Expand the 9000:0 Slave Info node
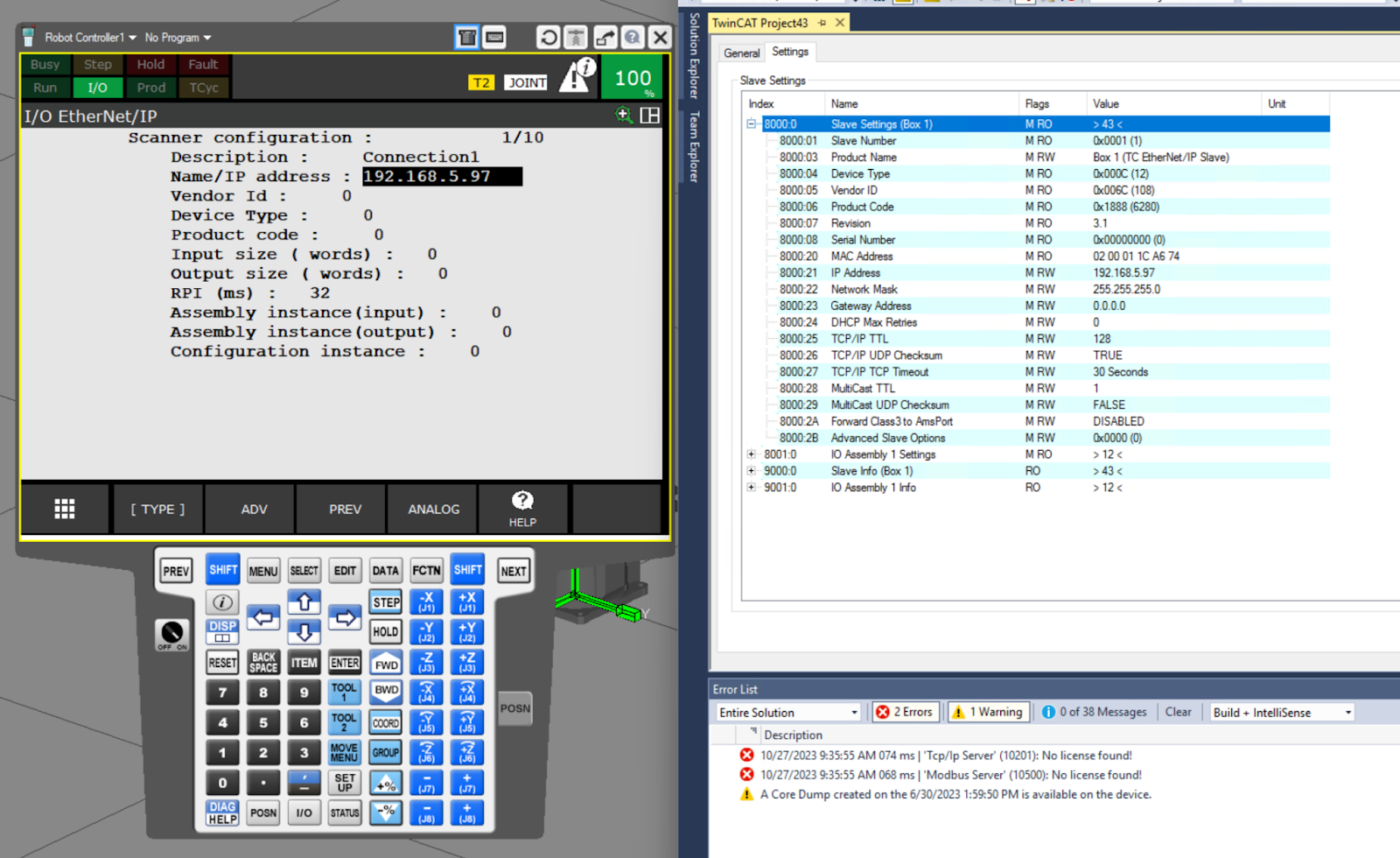This screenshot has width=1400, height=858. (751, 471)
